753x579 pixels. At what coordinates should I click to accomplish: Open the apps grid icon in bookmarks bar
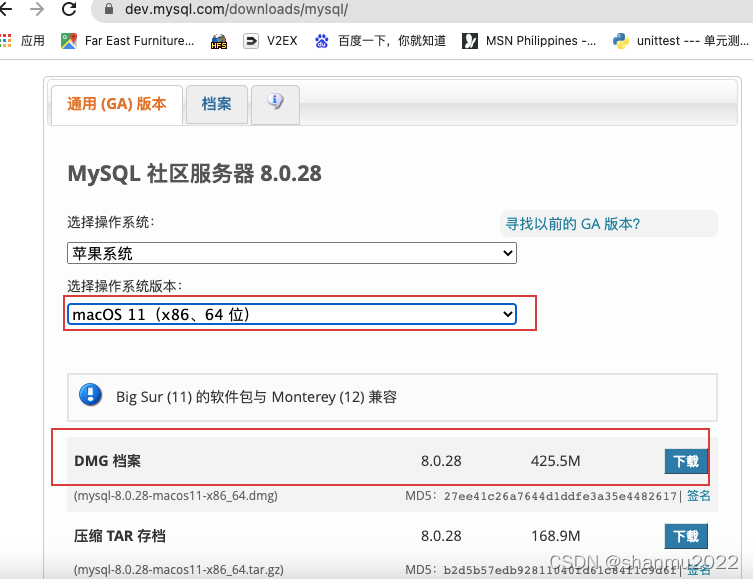point(6,41)
